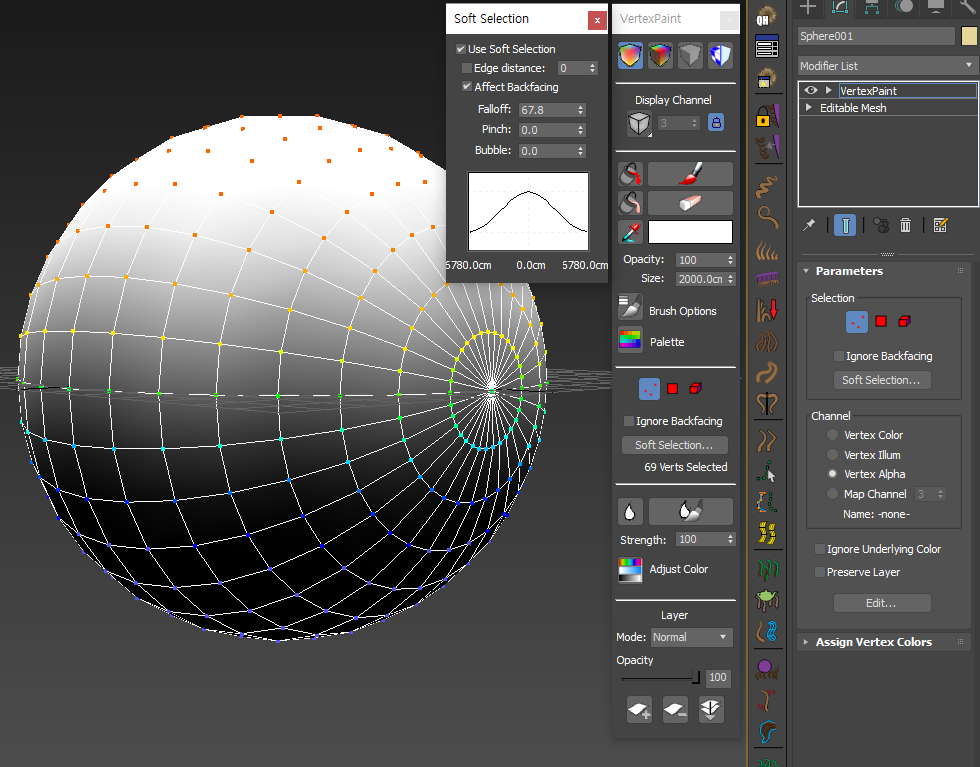The width and height of the screenshot is (980, 767).
Task: Select the Erase tool in VertexPaint
Action: (x=690, y=203)
